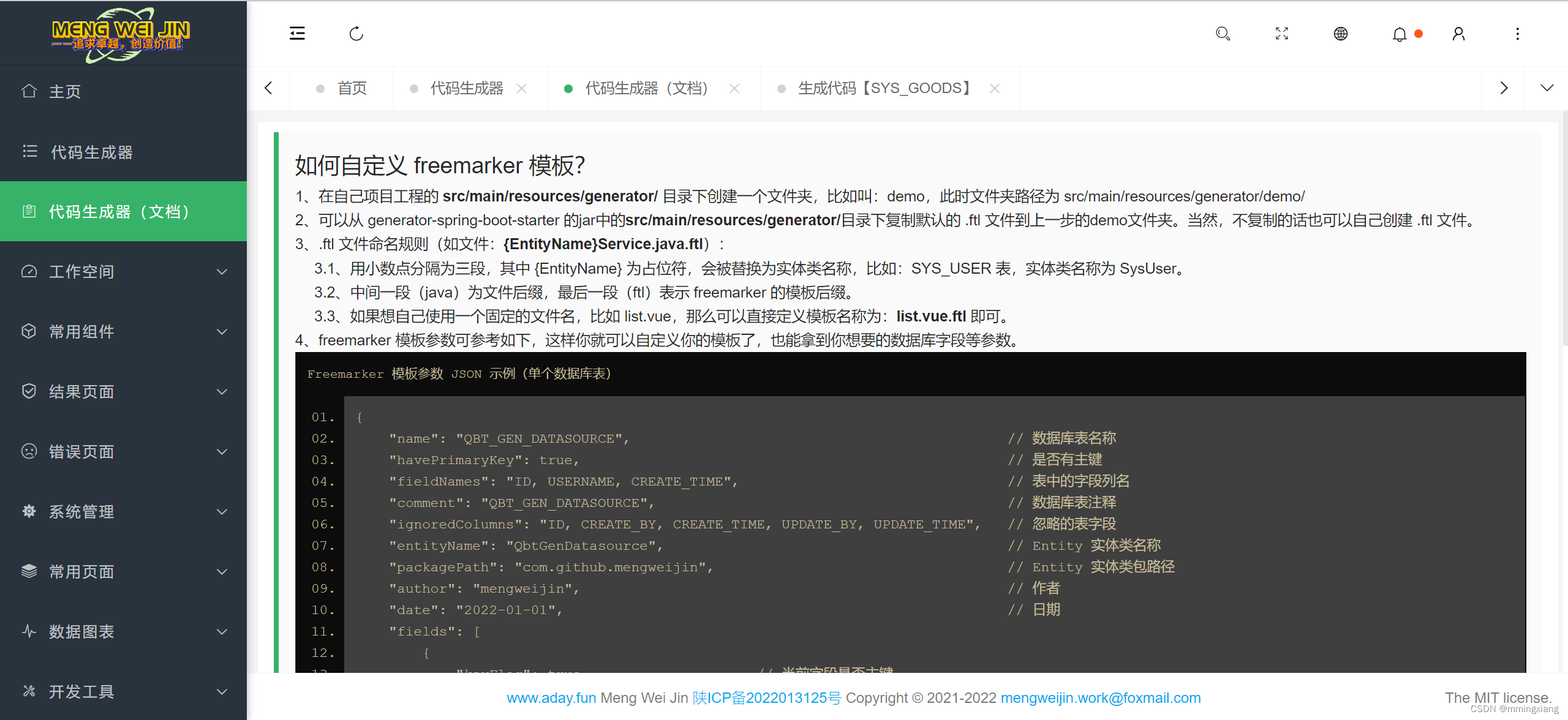Enter fullscreen mode via the expand icon
This screenshot has height=720, width=1568.
(x=1281, y=34)
